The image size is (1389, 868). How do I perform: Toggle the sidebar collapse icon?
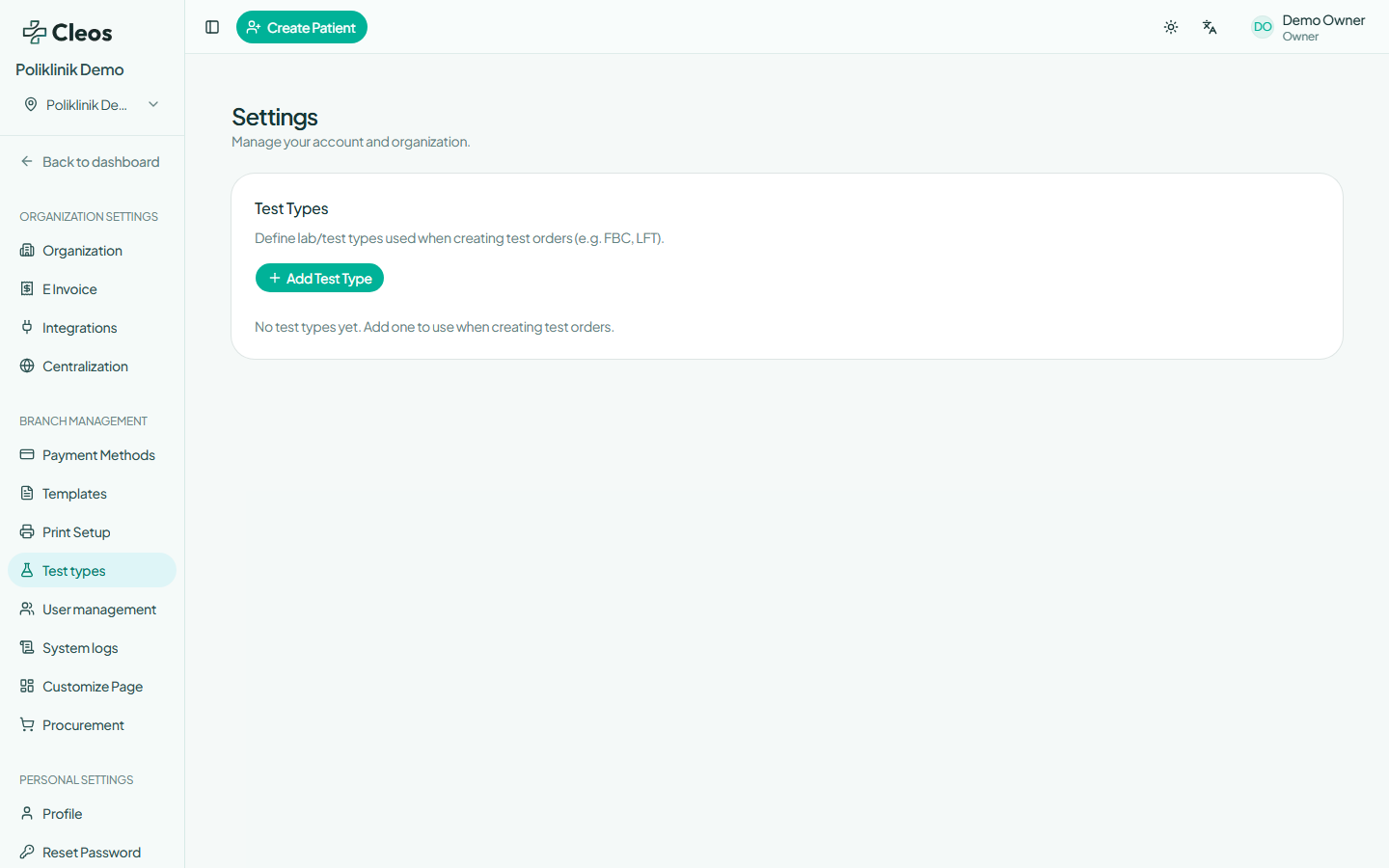coord(212,27)
